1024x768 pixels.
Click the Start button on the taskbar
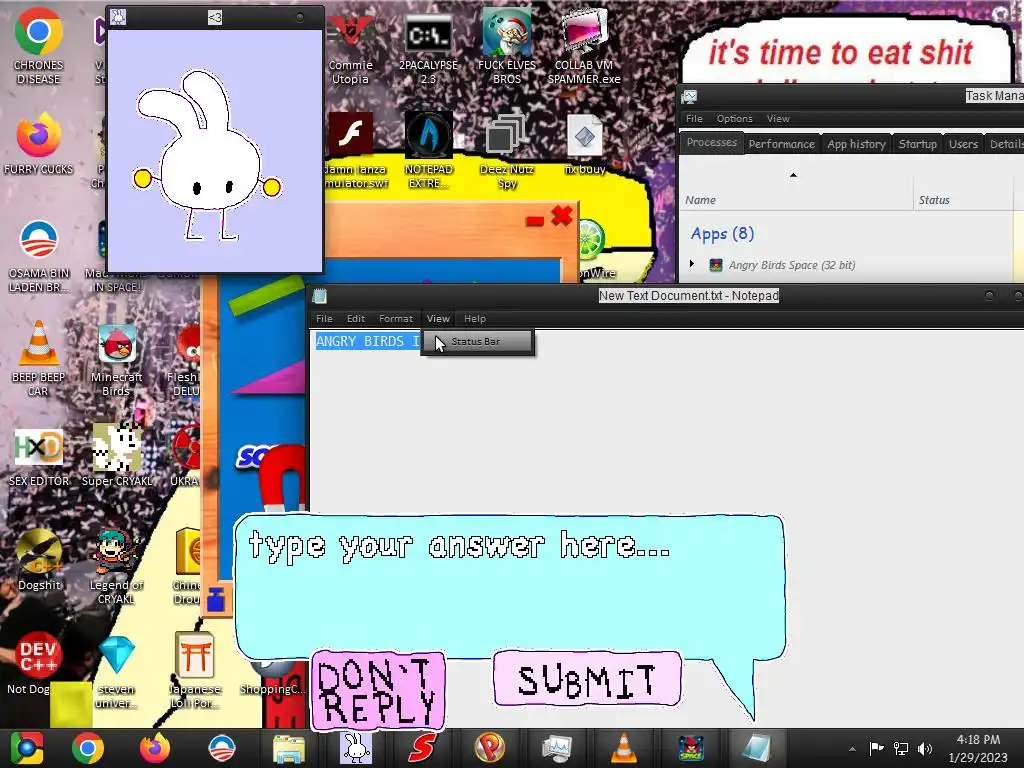point(26,748)
